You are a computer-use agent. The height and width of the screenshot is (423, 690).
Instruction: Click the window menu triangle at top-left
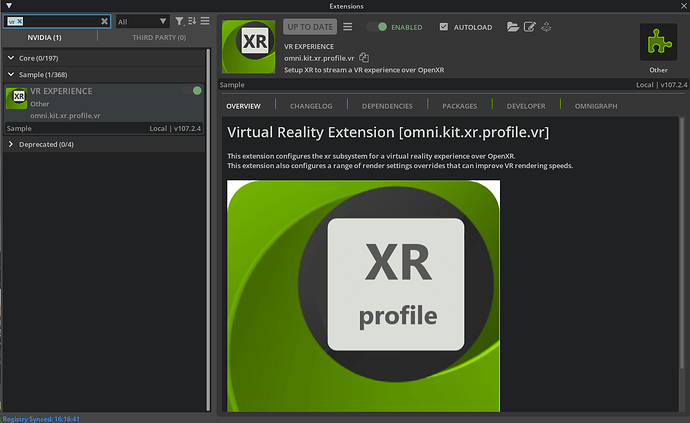9,6
